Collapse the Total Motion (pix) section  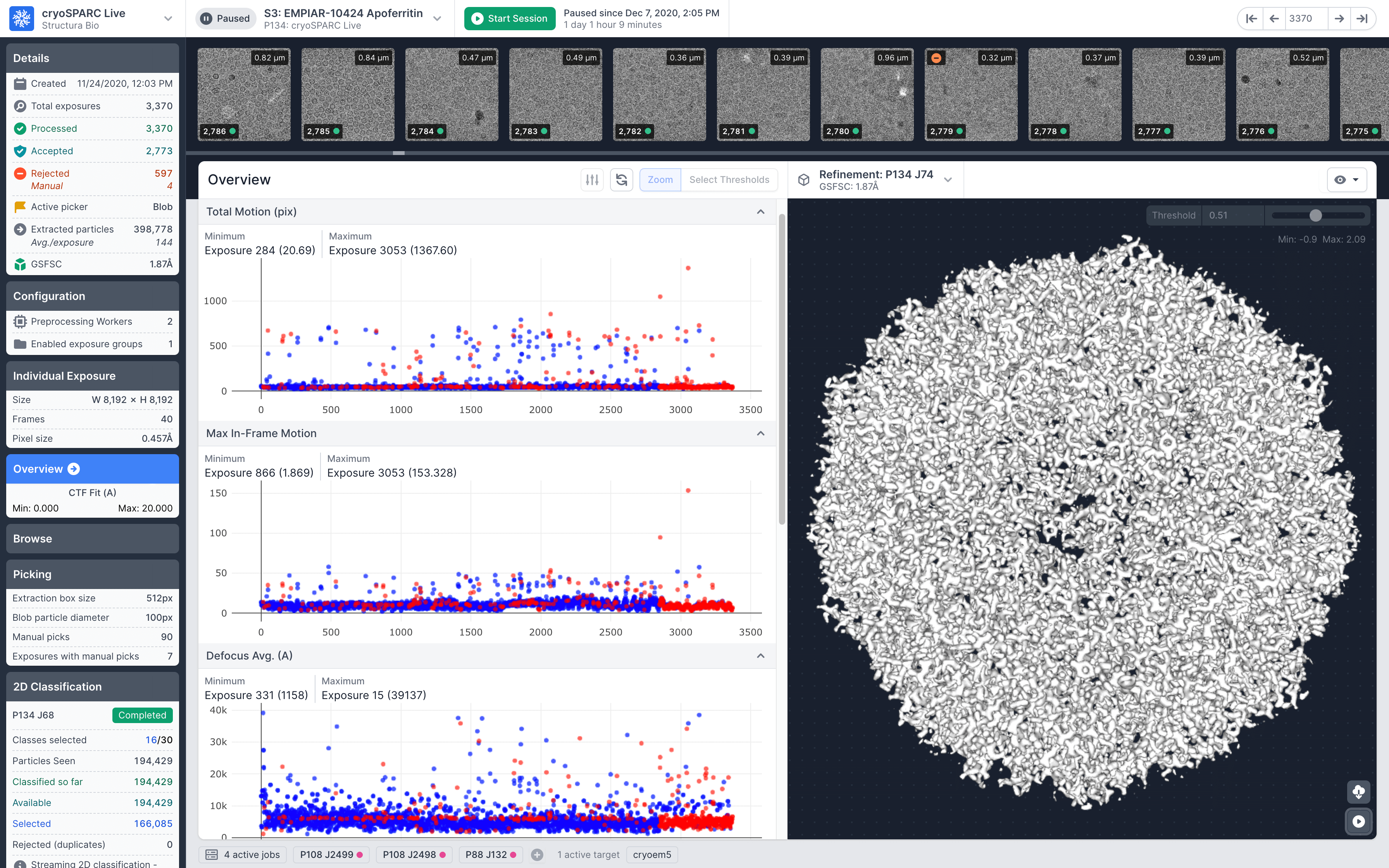[x=760, y=212]
